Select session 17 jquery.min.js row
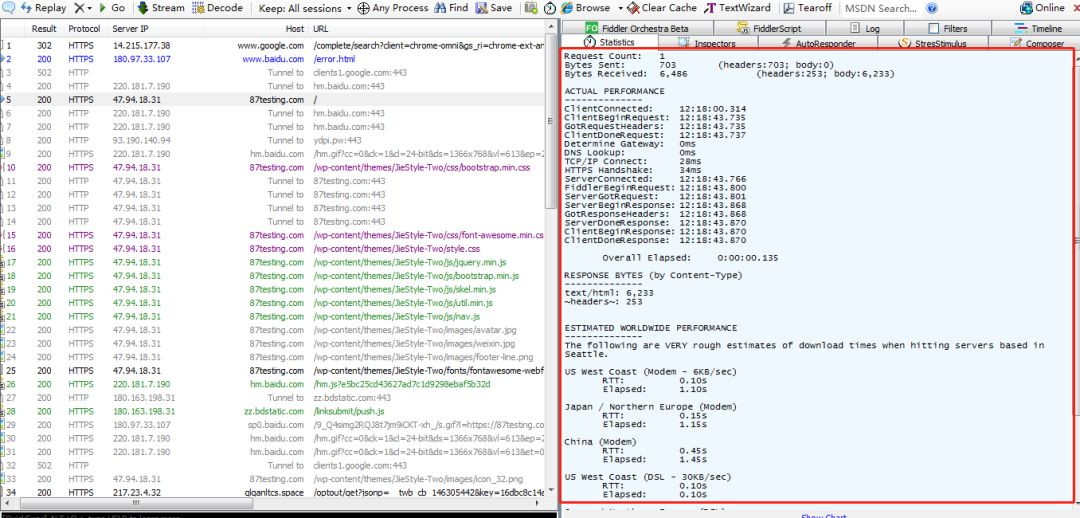Image resolution: width=1080 pixels, height=518 pixels. [x=273, y=262]
